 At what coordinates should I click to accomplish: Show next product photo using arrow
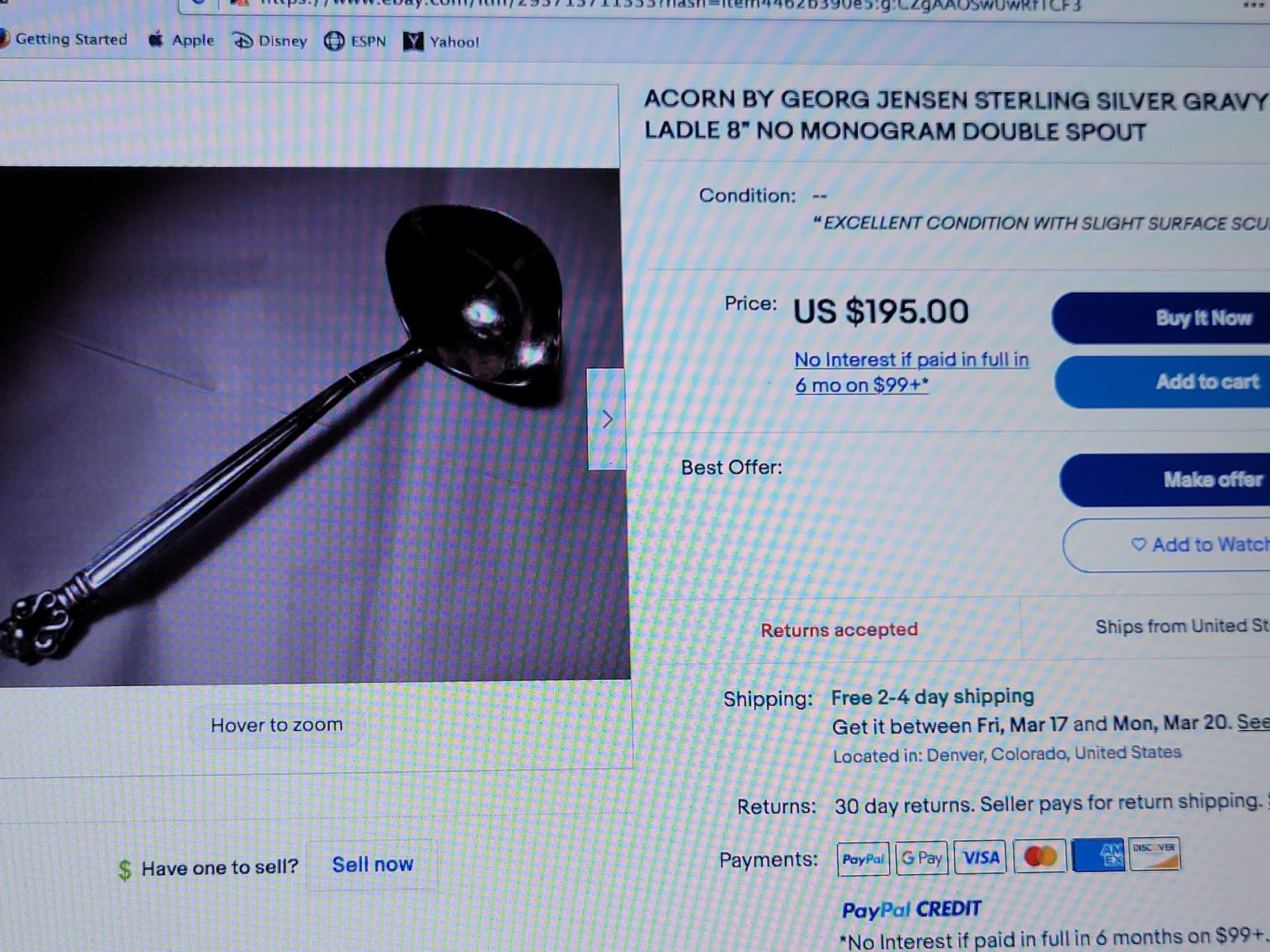click(x=606, y=419)
